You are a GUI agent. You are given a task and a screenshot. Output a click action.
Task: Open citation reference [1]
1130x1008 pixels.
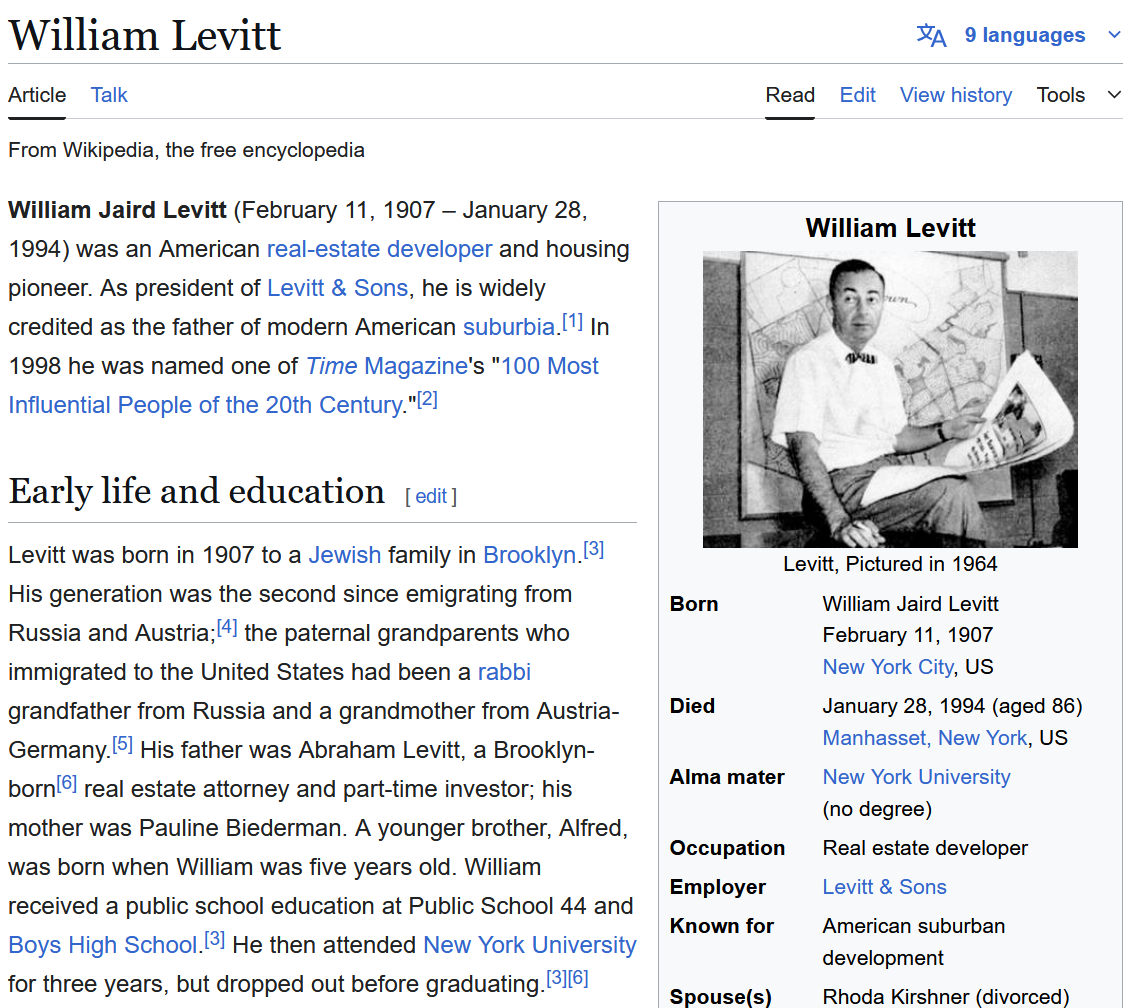572,321
